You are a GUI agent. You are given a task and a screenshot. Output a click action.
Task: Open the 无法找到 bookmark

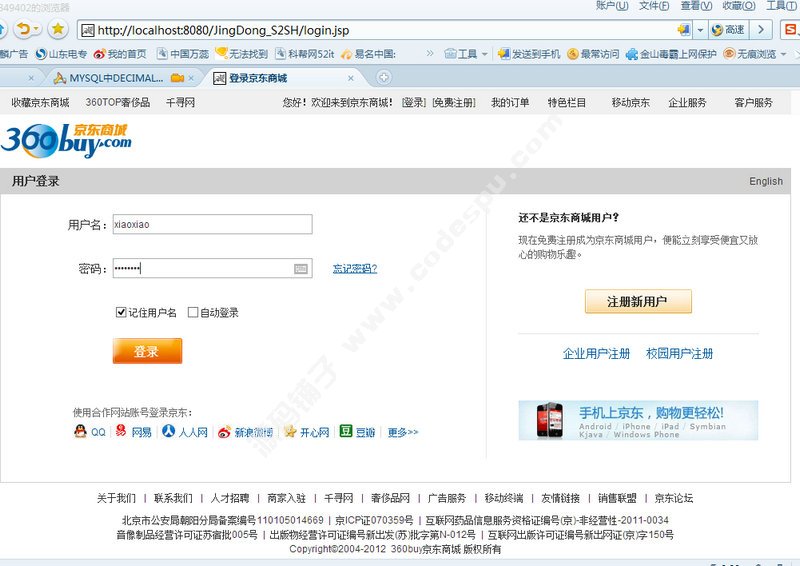point(242,54)
